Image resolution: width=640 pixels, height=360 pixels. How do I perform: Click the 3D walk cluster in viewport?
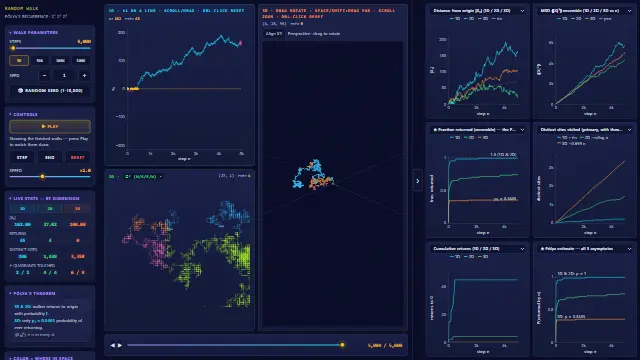[313, 175]
